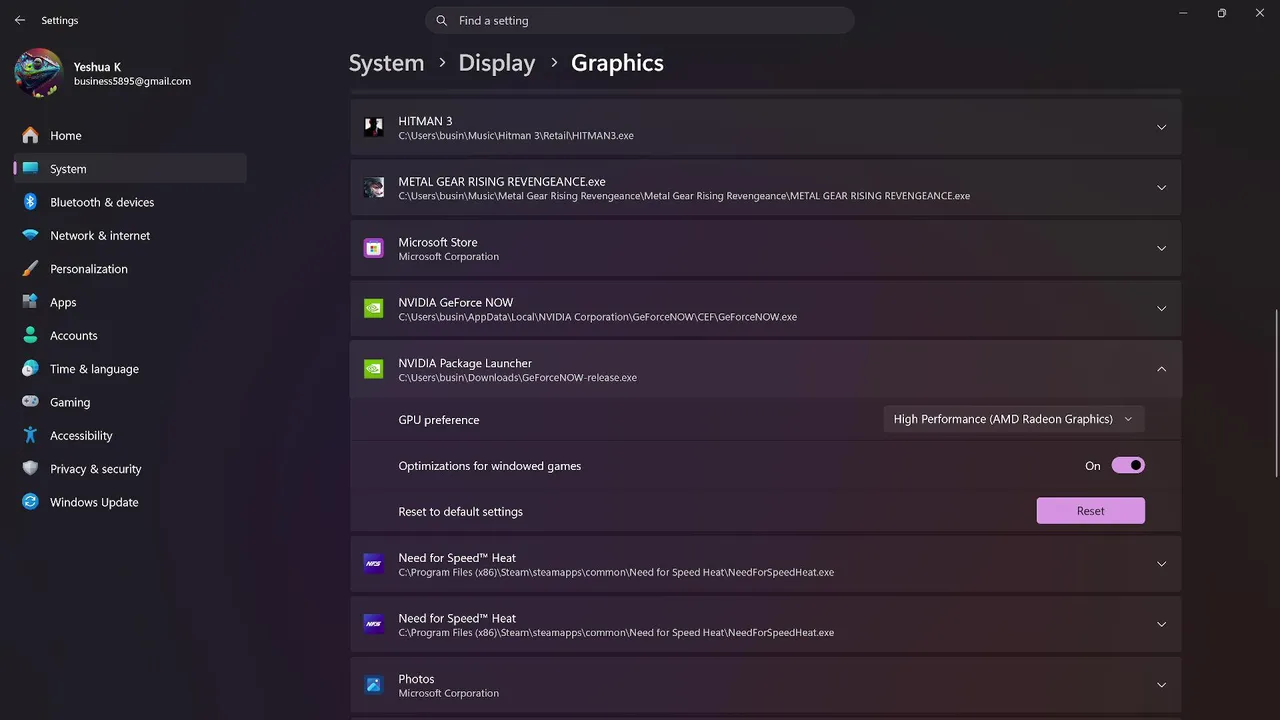Click the GeForceNOW-release.exe path text
The image size is (1280, 720).
point(518,378)
